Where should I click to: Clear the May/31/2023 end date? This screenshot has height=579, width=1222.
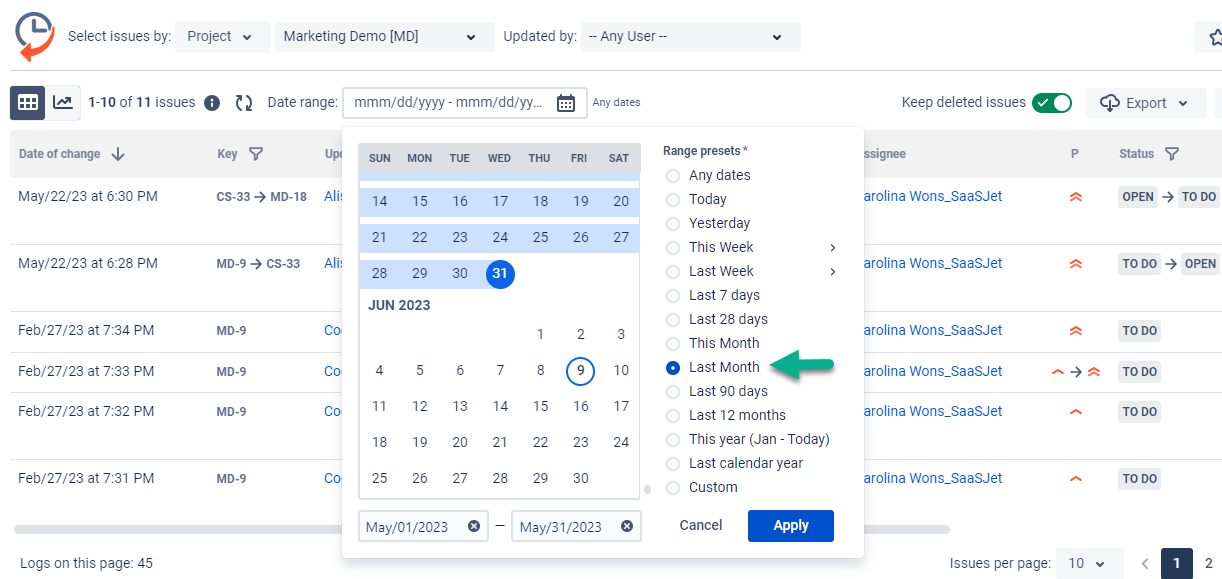pos(627,526)
